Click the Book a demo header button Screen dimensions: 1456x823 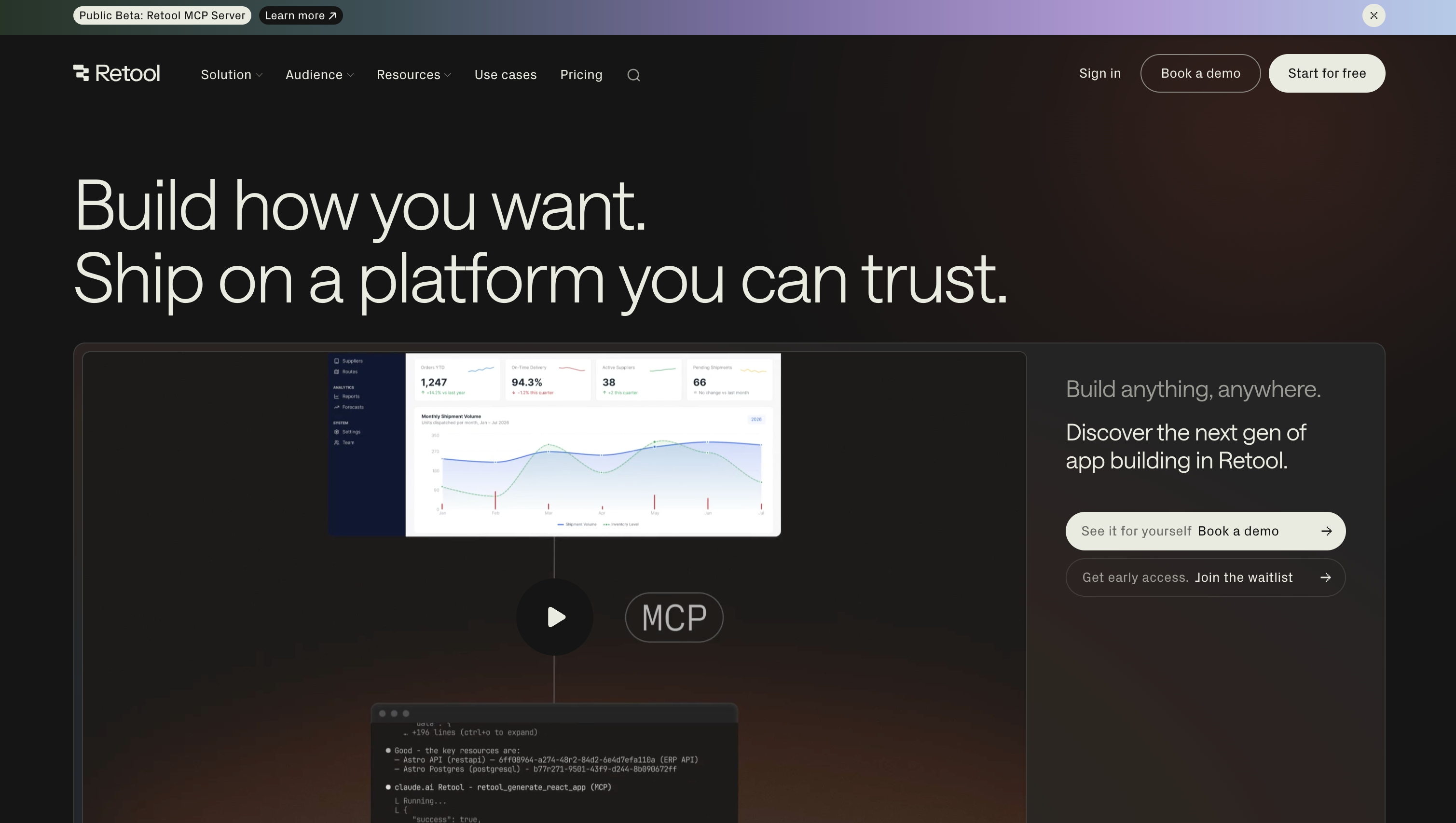coord(1200,73)
